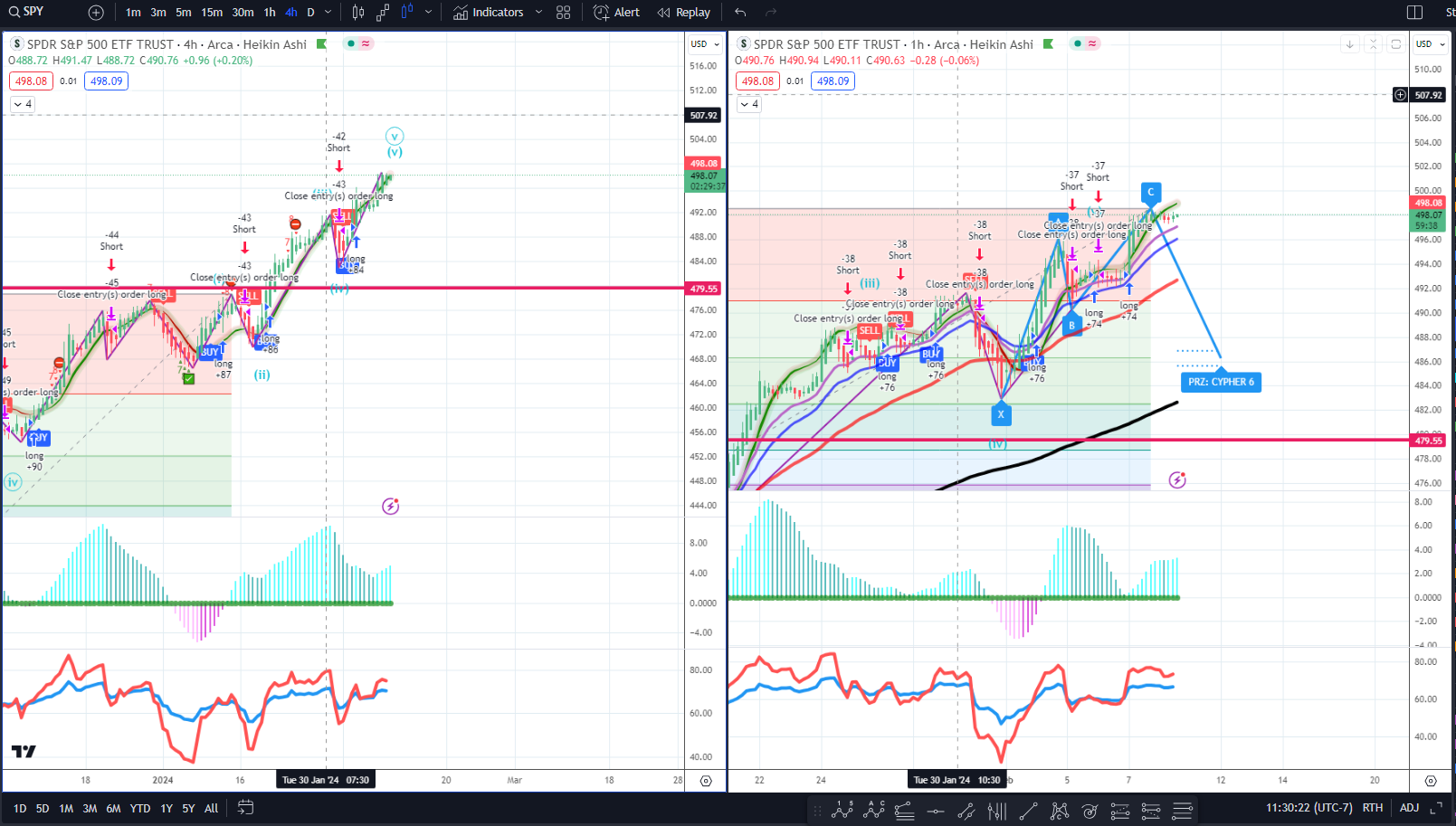Start bar Replay mode
Screen dimensions: 1456x826
684,13
